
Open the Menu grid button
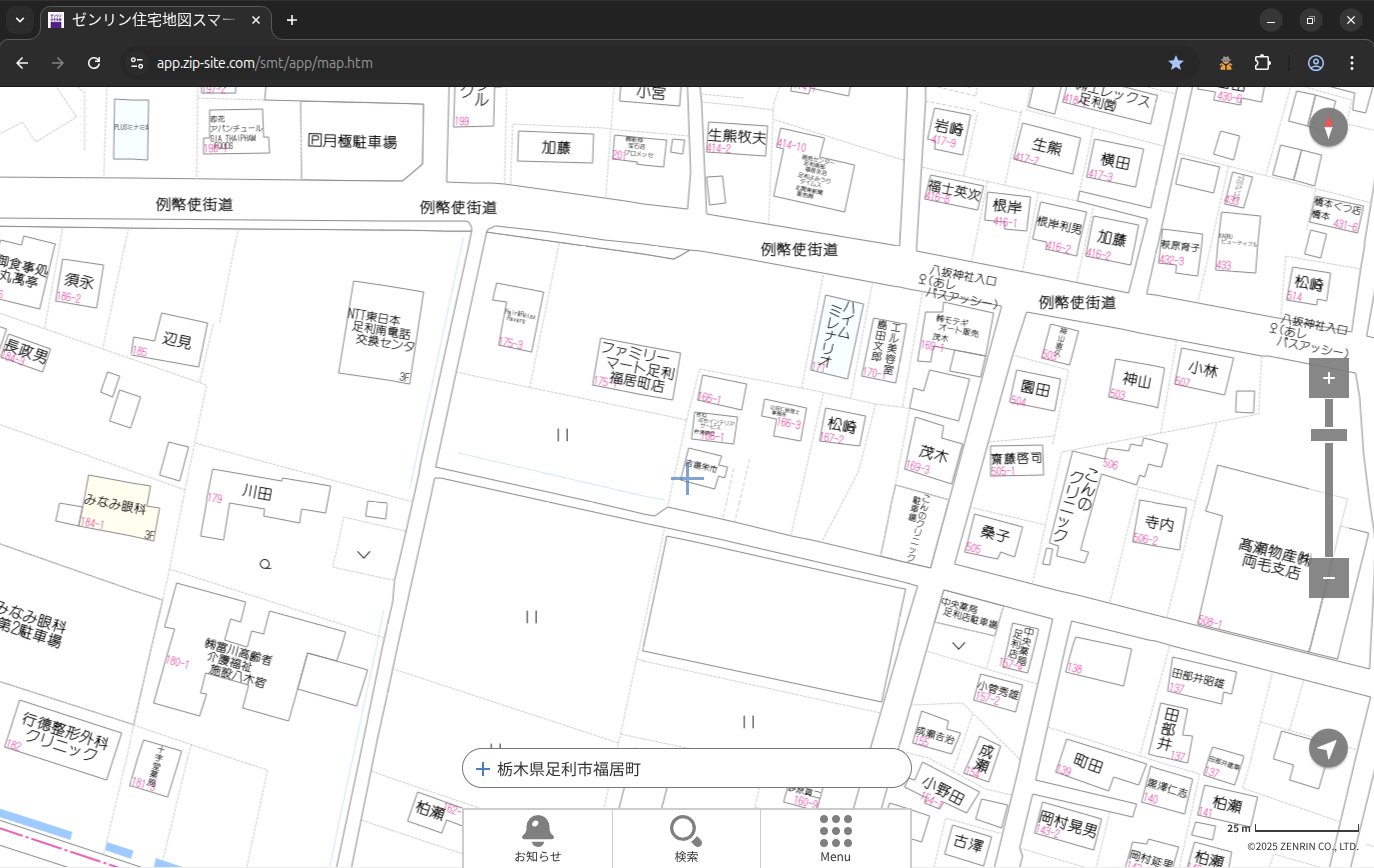[835, 838]
